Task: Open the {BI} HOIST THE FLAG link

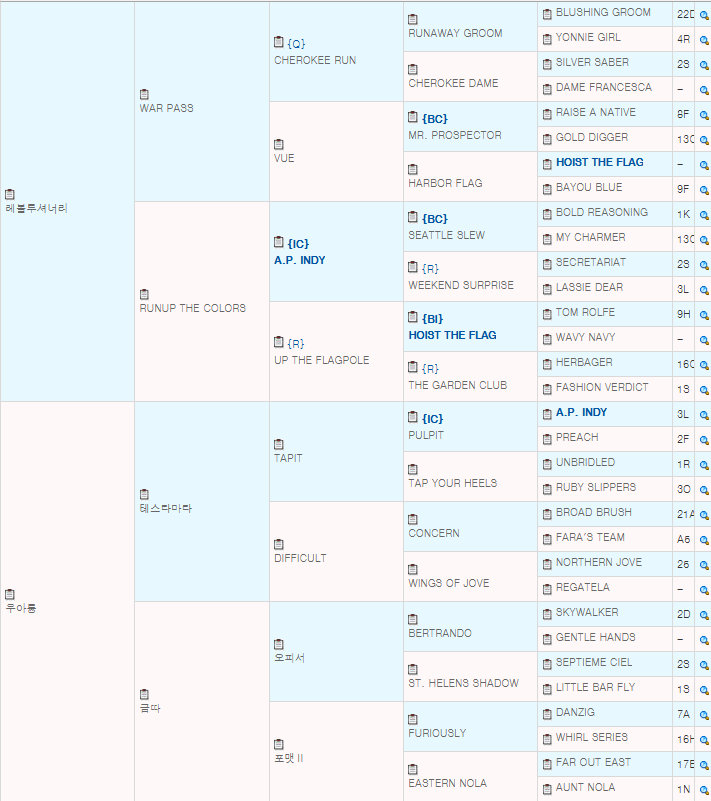Action: (x=452, y=335)
